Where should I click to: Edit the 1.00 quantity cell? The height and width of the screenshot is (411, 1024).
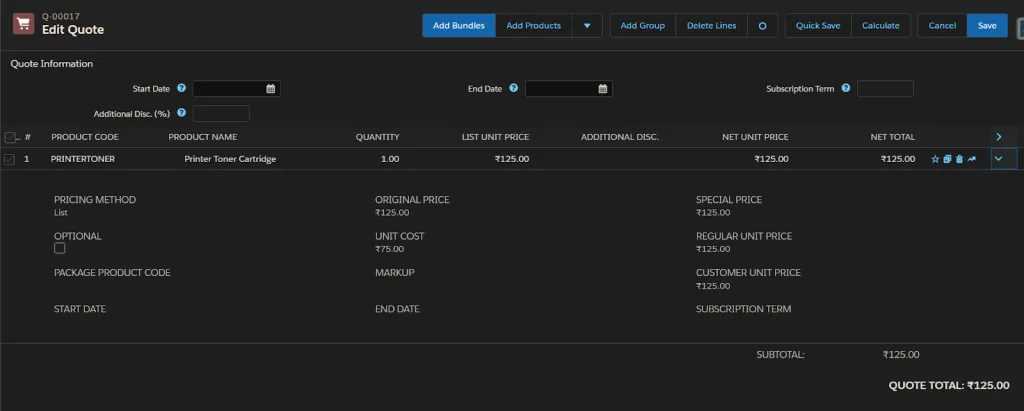coord(390,159)
